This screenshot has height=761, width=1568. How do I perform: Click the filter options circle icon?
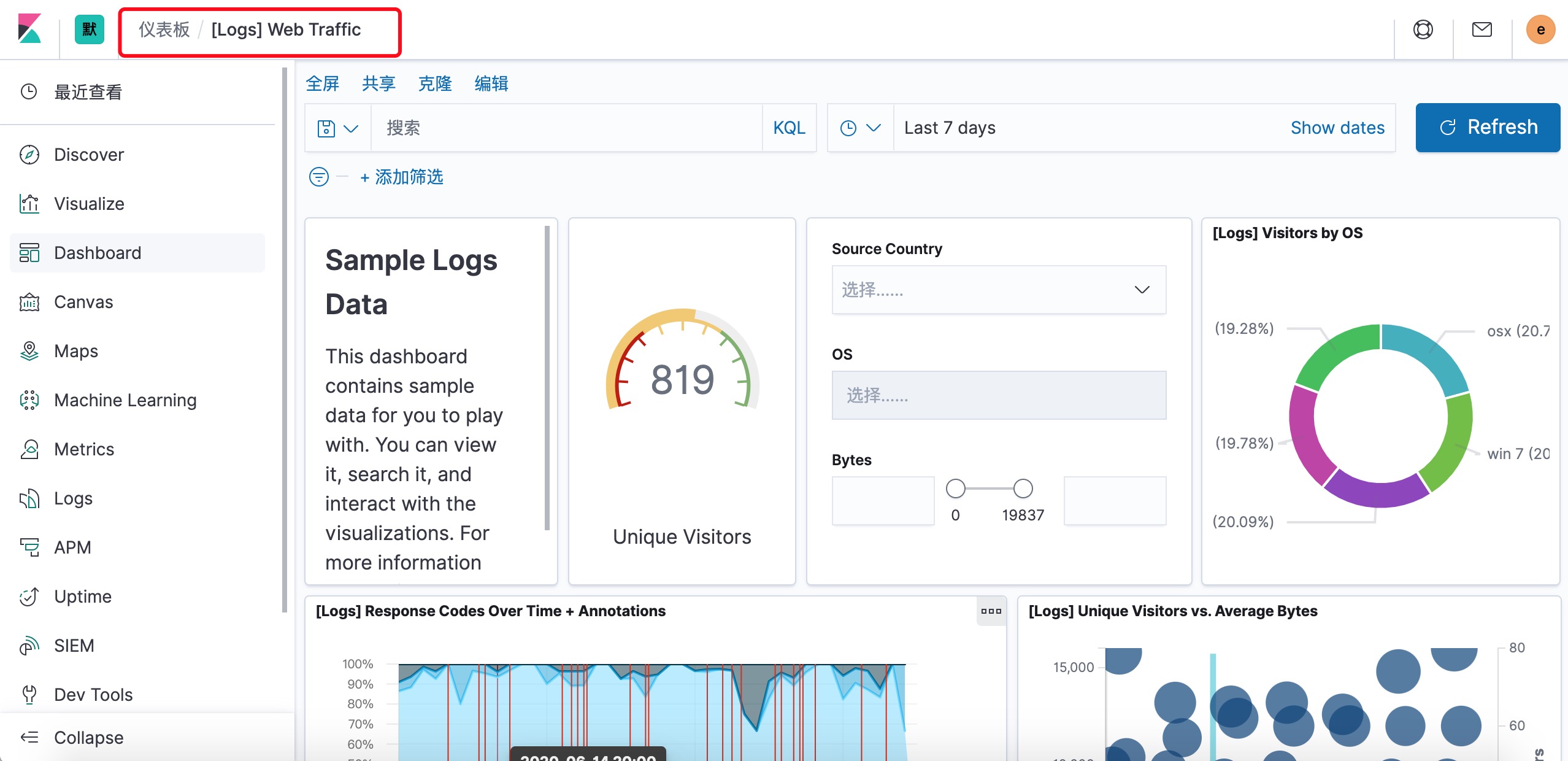(x=319, y=177)
